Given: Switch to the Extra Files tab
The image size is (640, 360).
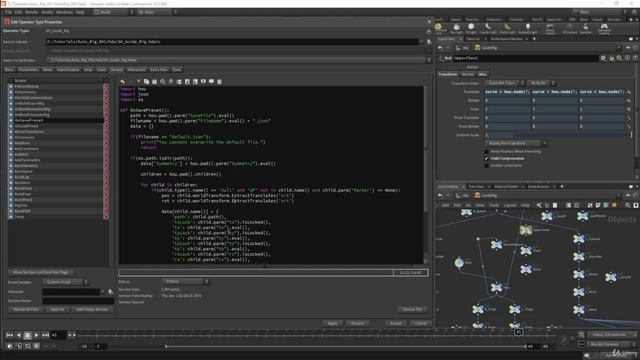Looking at the screenshot, I should point(159,69).
